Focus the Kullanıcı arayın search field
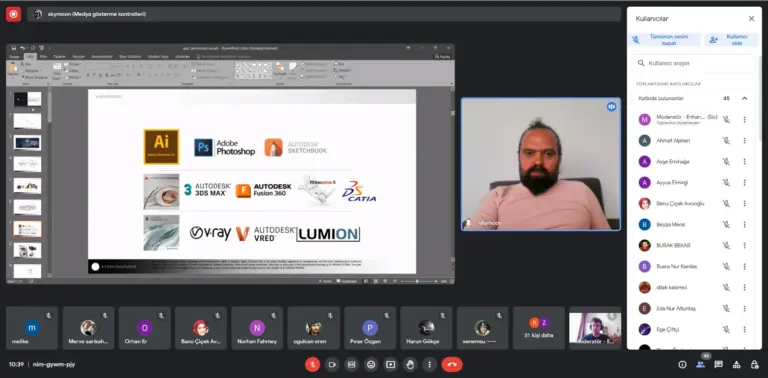768x378 pixels. point(692,63)
